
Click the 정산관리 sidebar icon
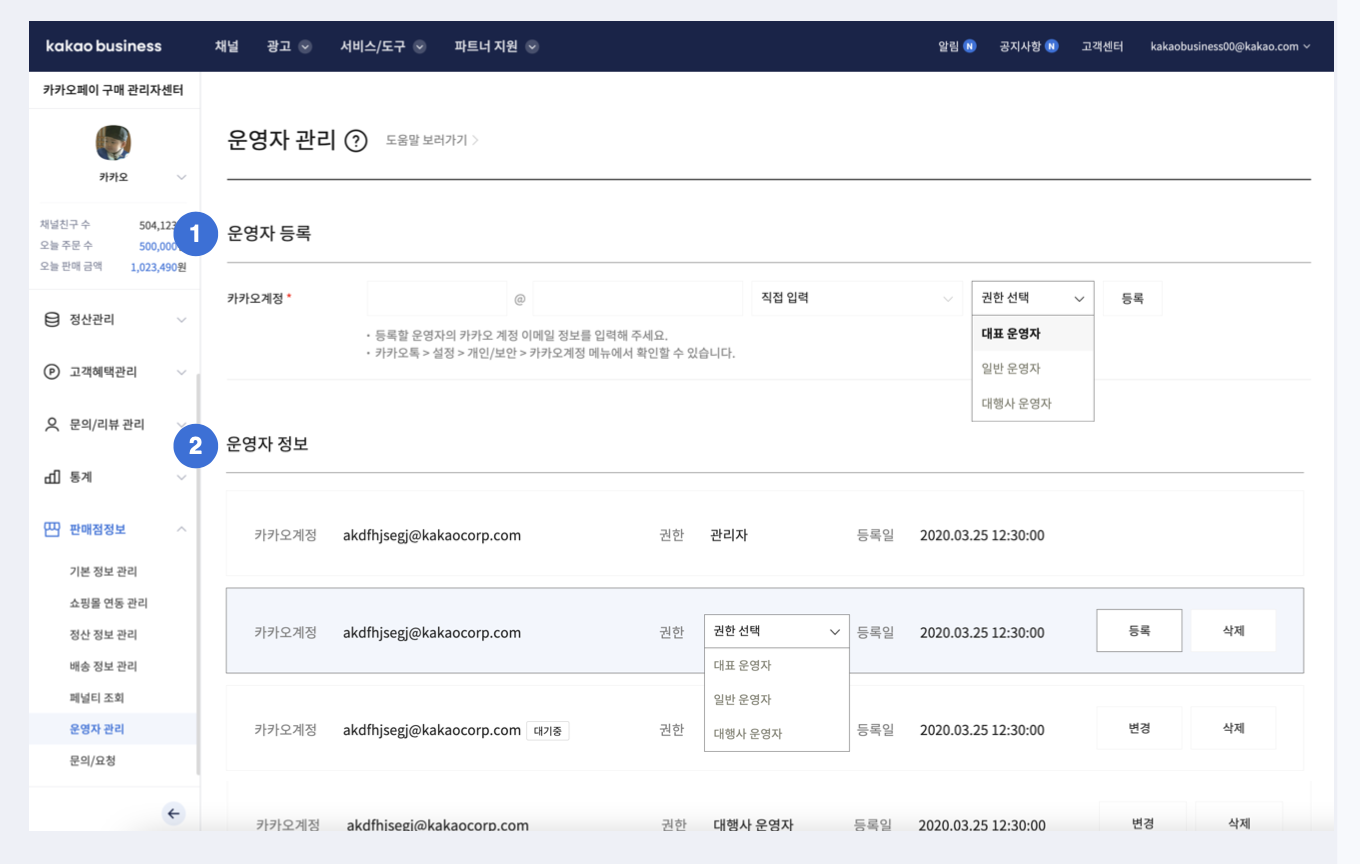52,320
